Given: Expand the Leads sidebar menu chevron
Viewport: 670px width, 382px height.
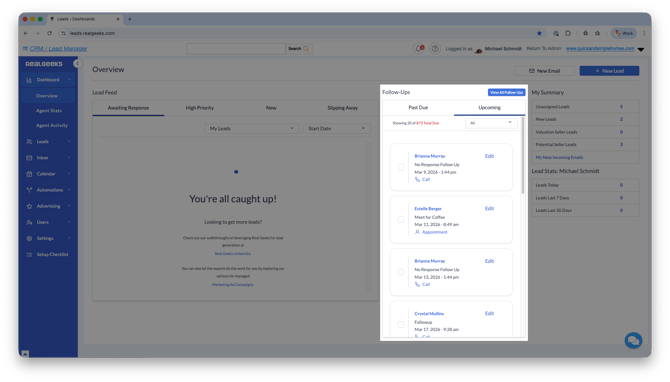Looking at the screenshot, I should coord(69,141).
